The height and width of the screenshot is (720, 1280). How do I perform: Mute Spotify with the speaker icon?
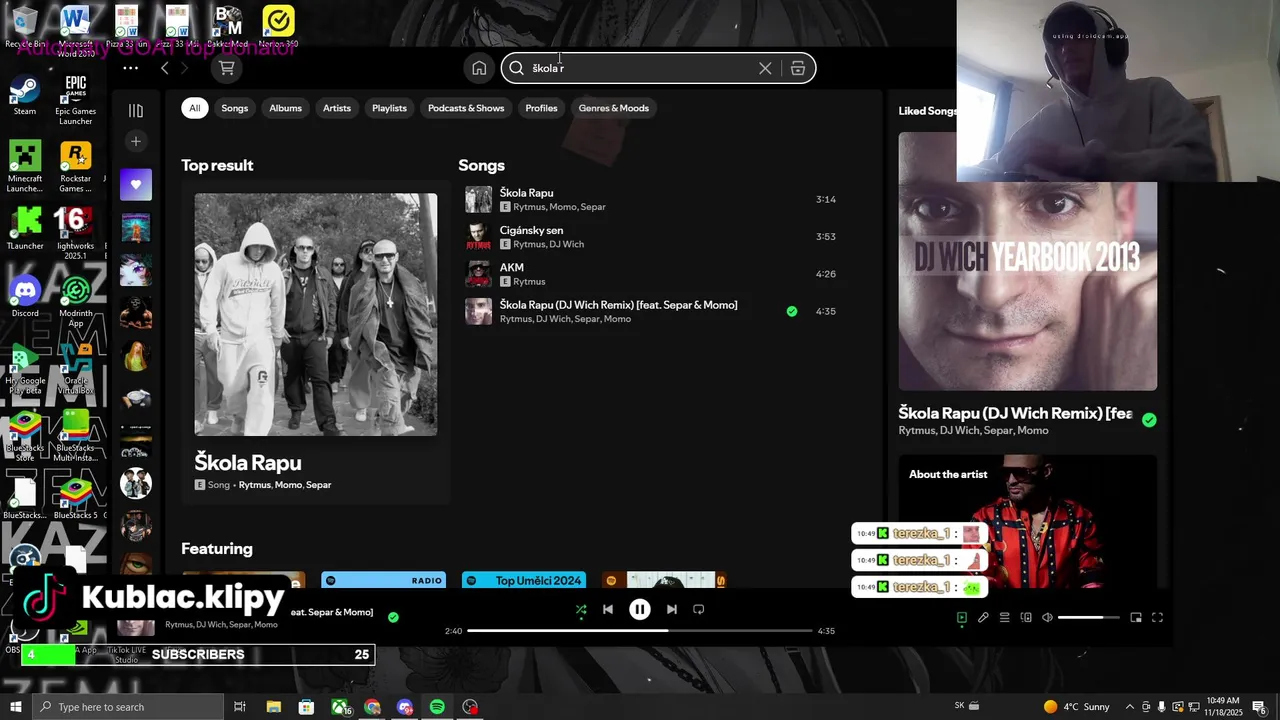(x=1047, y=618)
